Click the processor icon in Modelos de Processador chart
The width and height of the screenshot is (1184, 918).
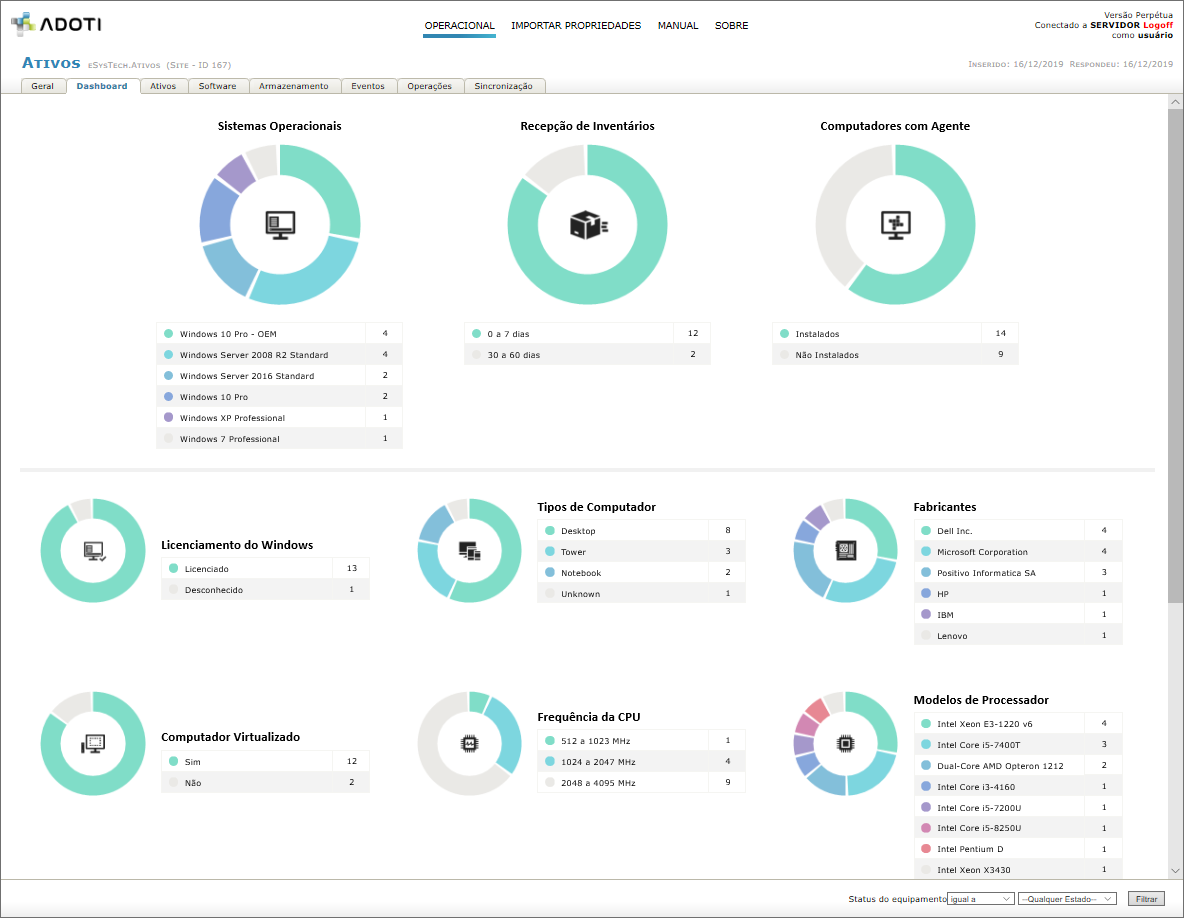click(845, 743)
